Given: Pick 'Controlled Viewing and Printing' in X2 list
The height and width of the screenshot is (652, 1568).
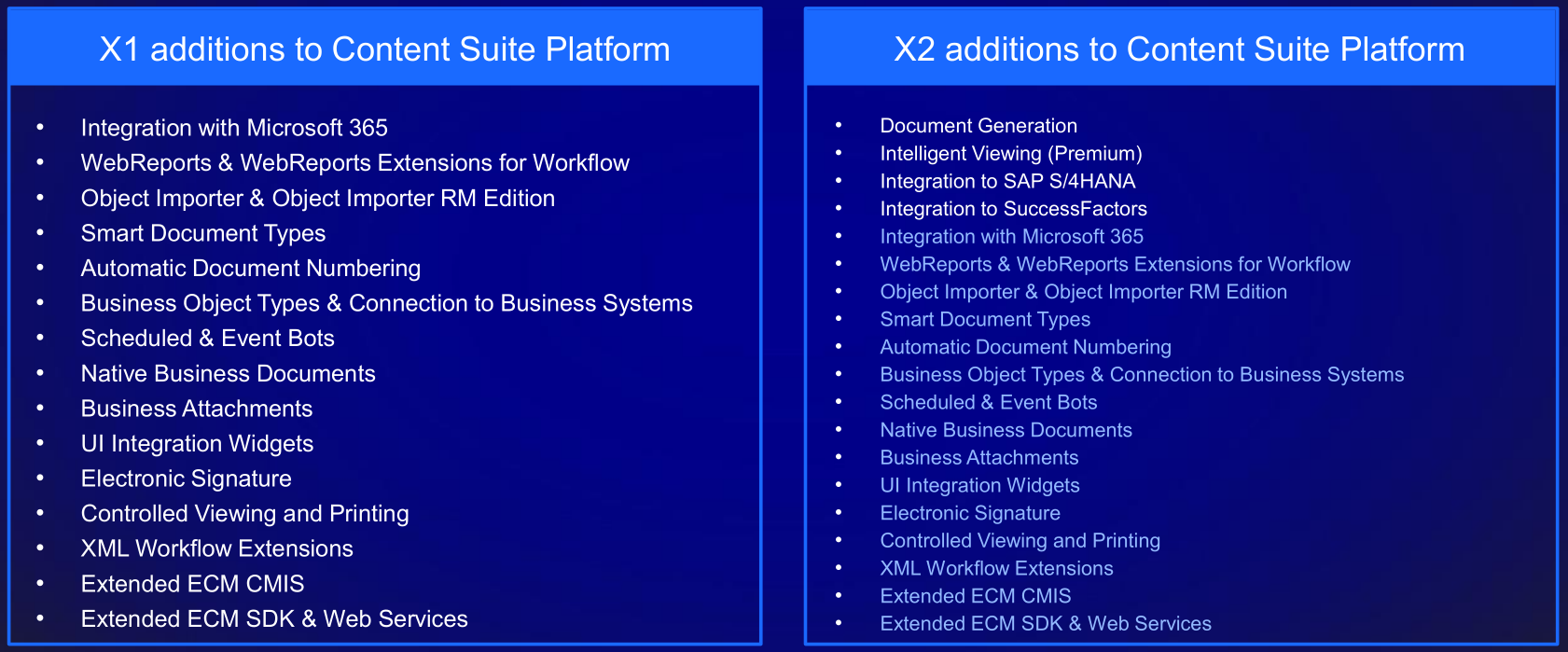Looking at the screenshot, I should 1020,541.
